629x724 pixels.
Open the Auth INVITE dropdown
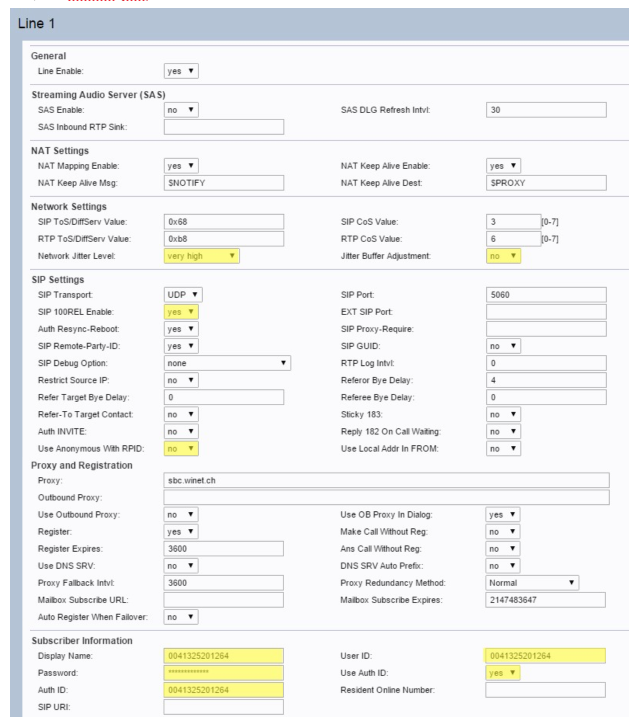point(181,431)
